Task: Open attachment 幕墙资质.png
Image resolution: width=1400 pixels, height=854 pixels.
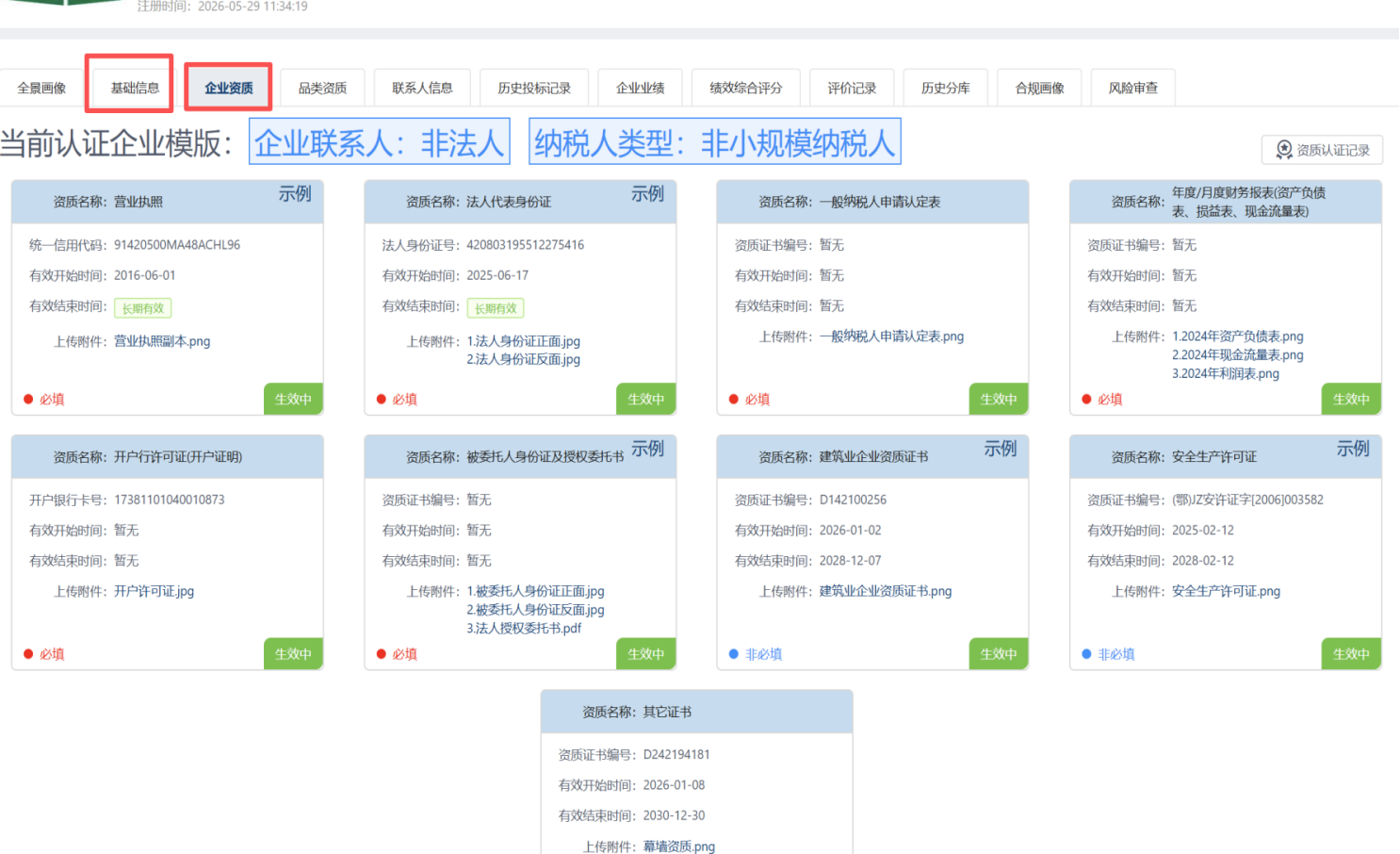Action: pos(679,846)
